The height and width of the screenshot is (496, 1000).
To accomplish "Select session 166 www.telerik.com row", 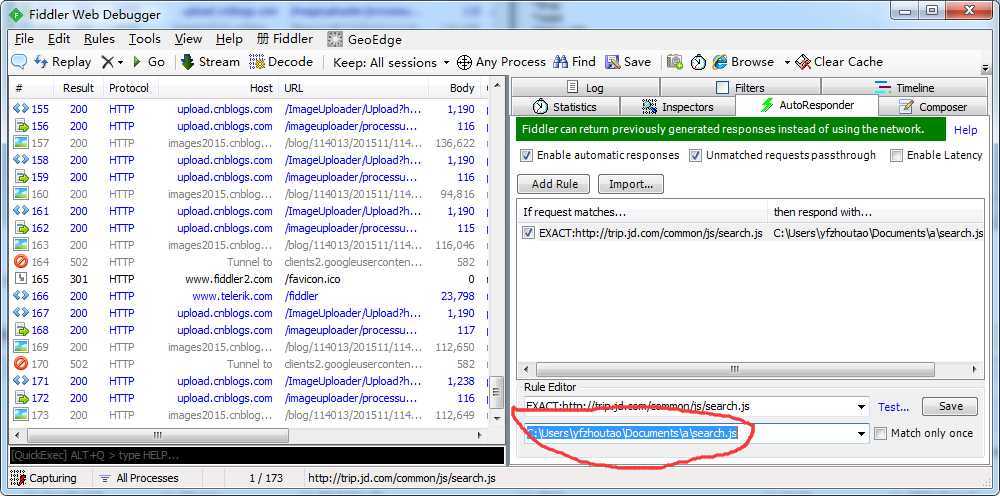I will (249, 296).
